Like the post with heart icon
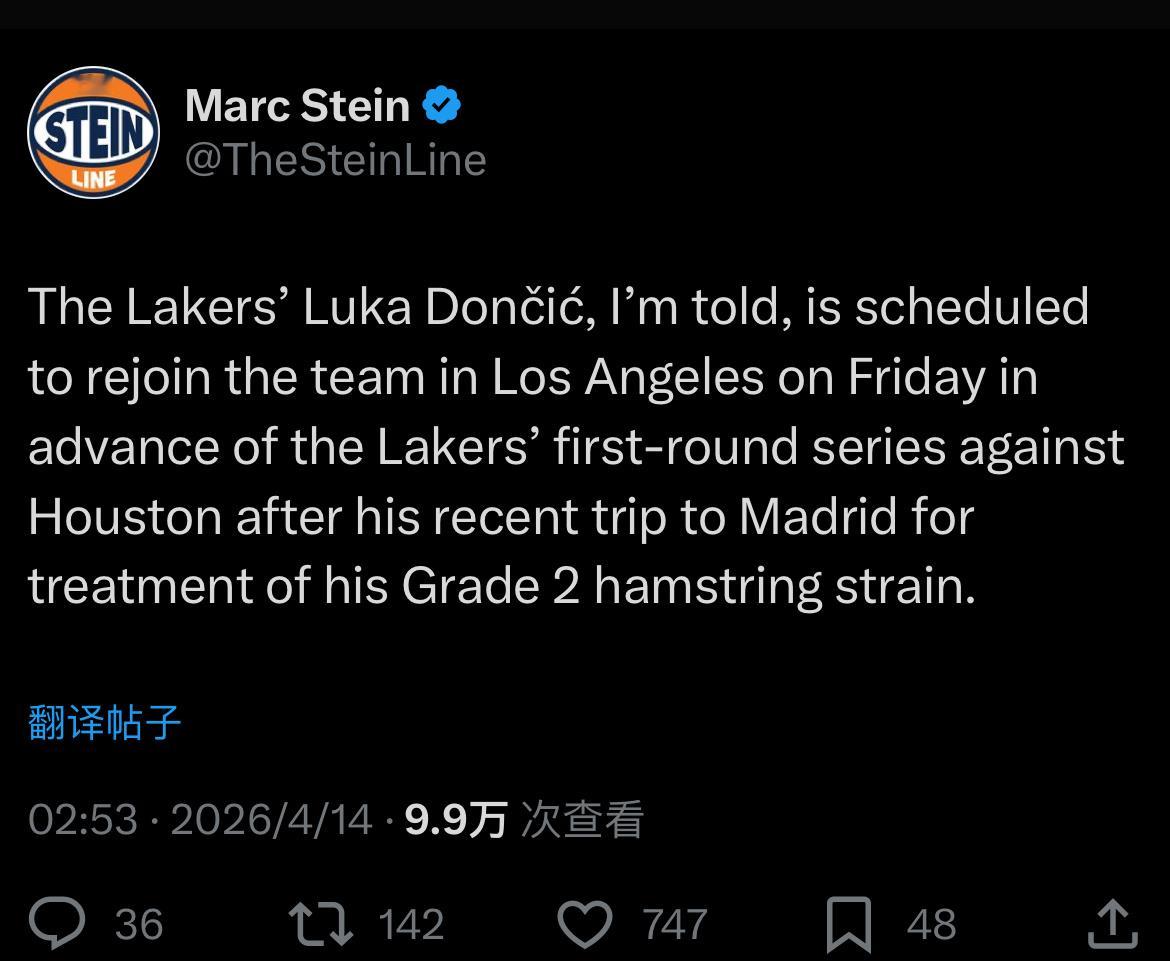Screen dimensions: 1170x961 [x=584, y=923]
